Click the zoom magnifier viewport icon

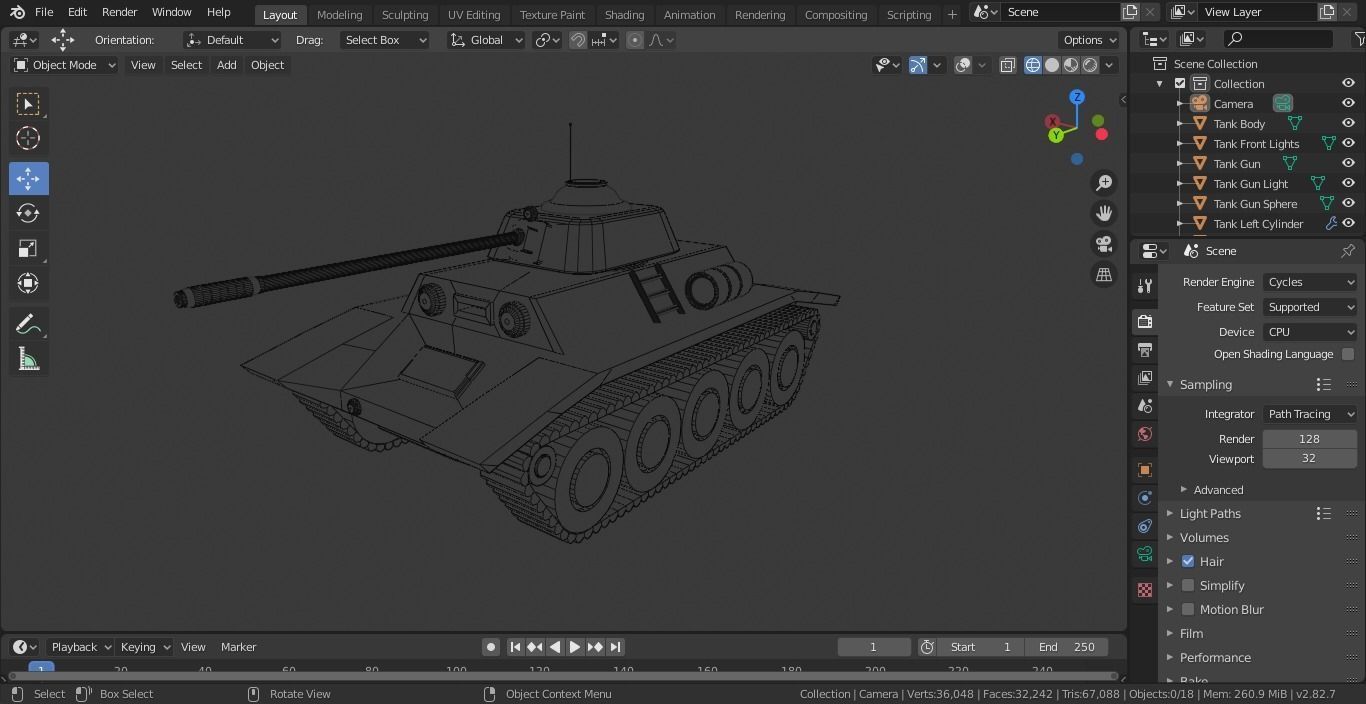click(1104, 183)
